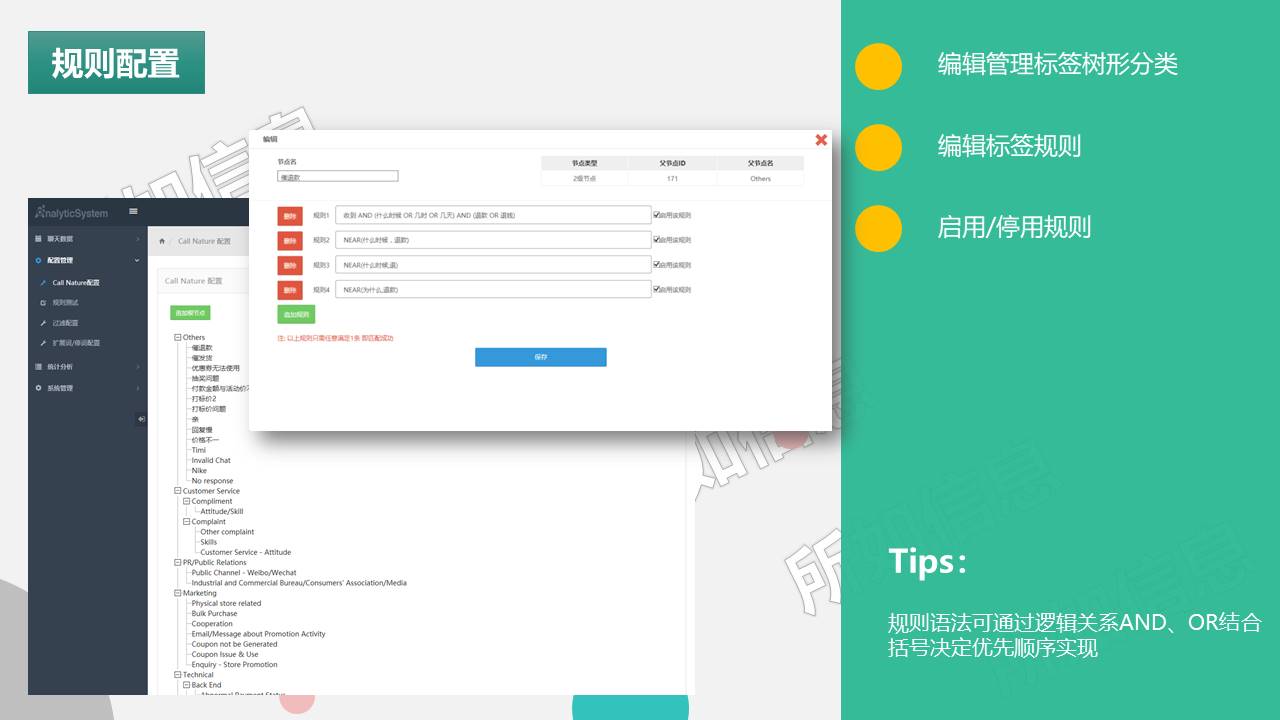
Task: Click the gear icon next to 配置管理
Action: click(38, 260)
